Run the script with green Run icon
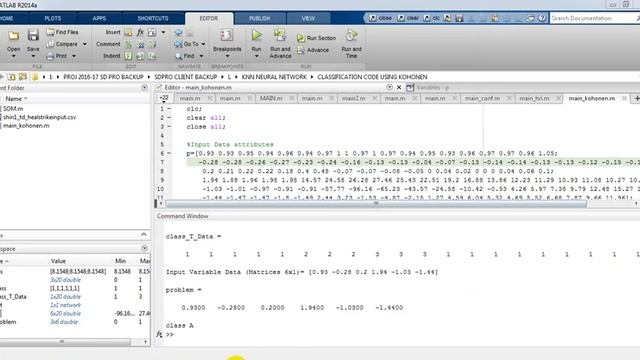Image resolution: width=640 pixels, height=360 pixels. point(257,36)
